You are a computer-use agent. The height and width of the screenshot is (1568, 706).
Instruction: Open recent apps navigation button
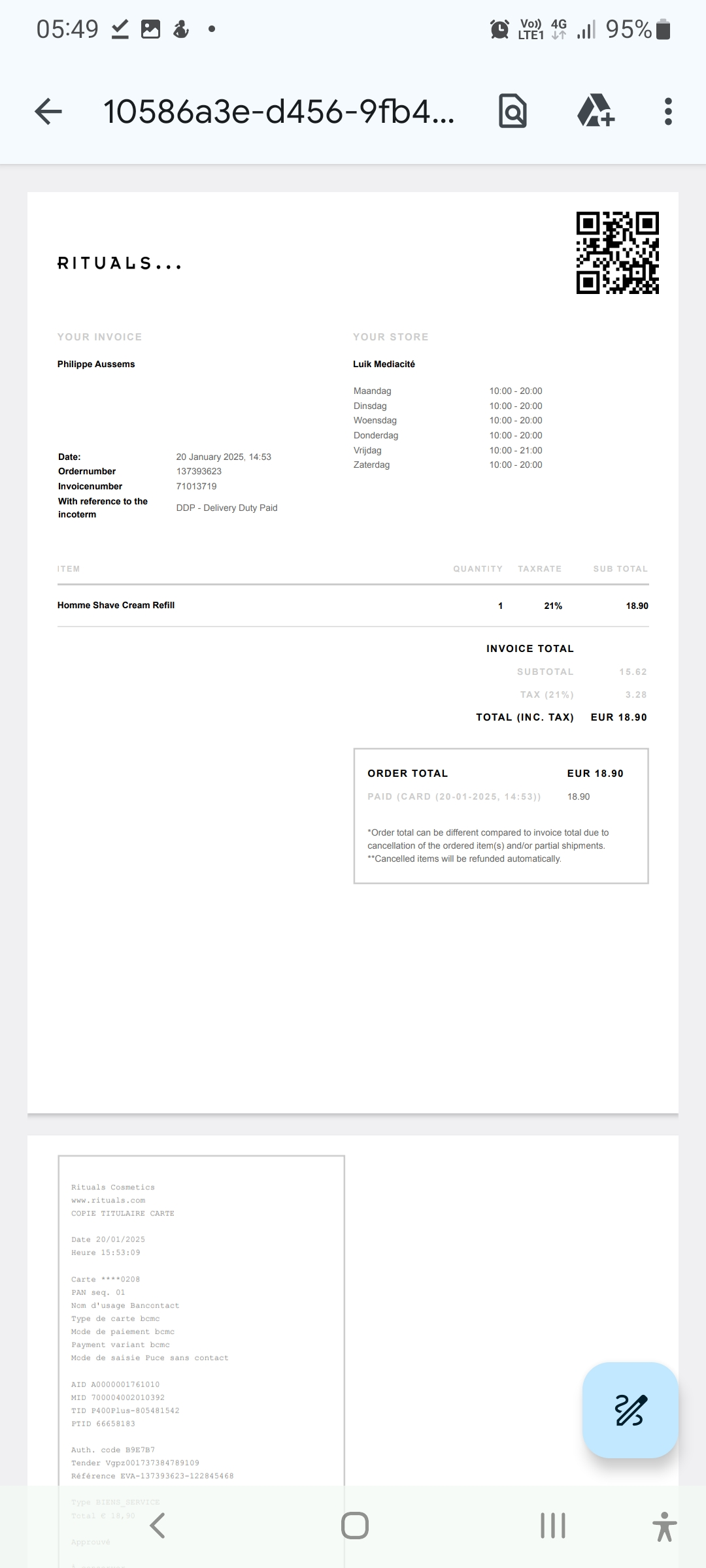click(x=553, y=1526)
